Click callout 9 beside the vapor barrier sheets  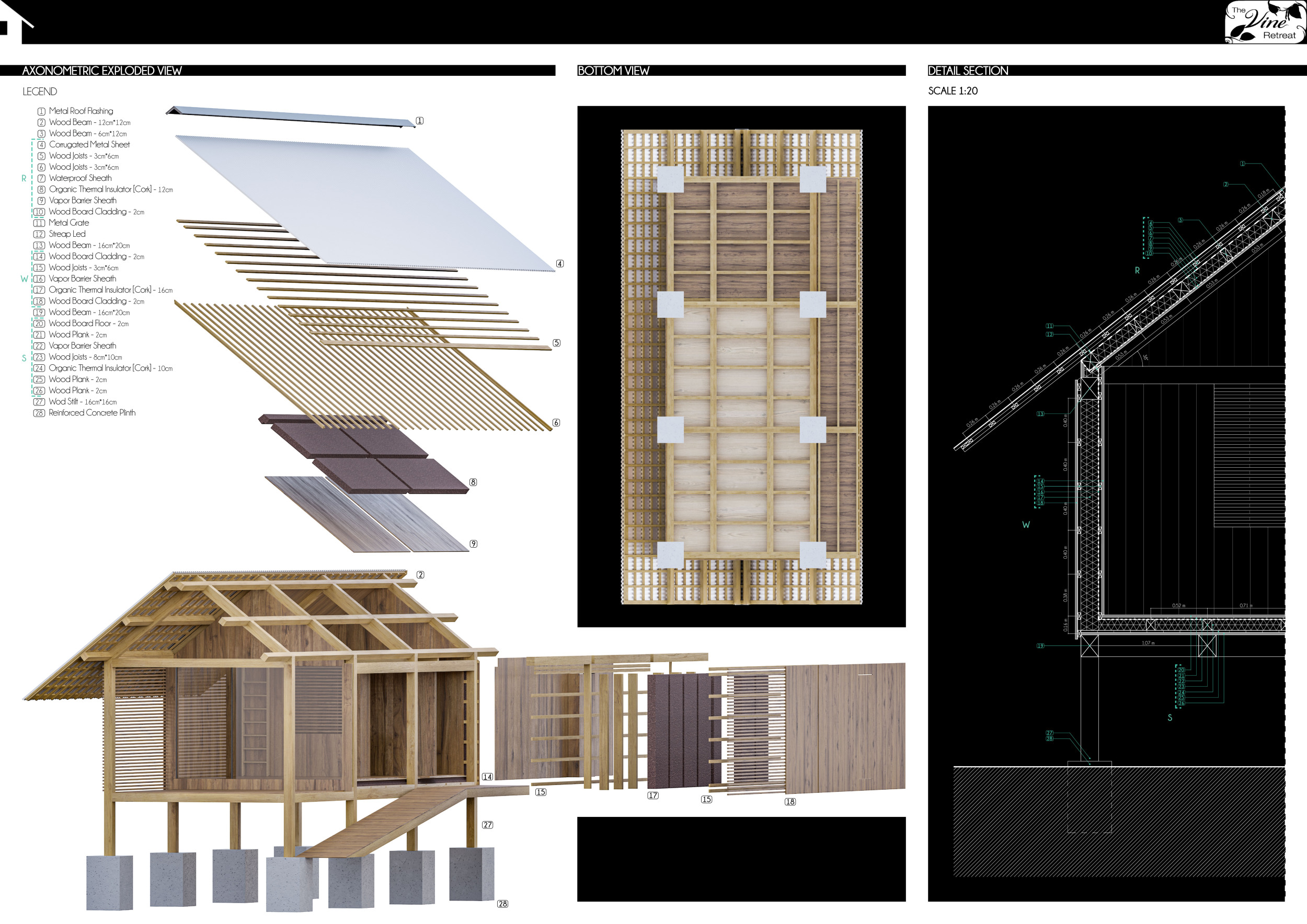click(473, 544)
